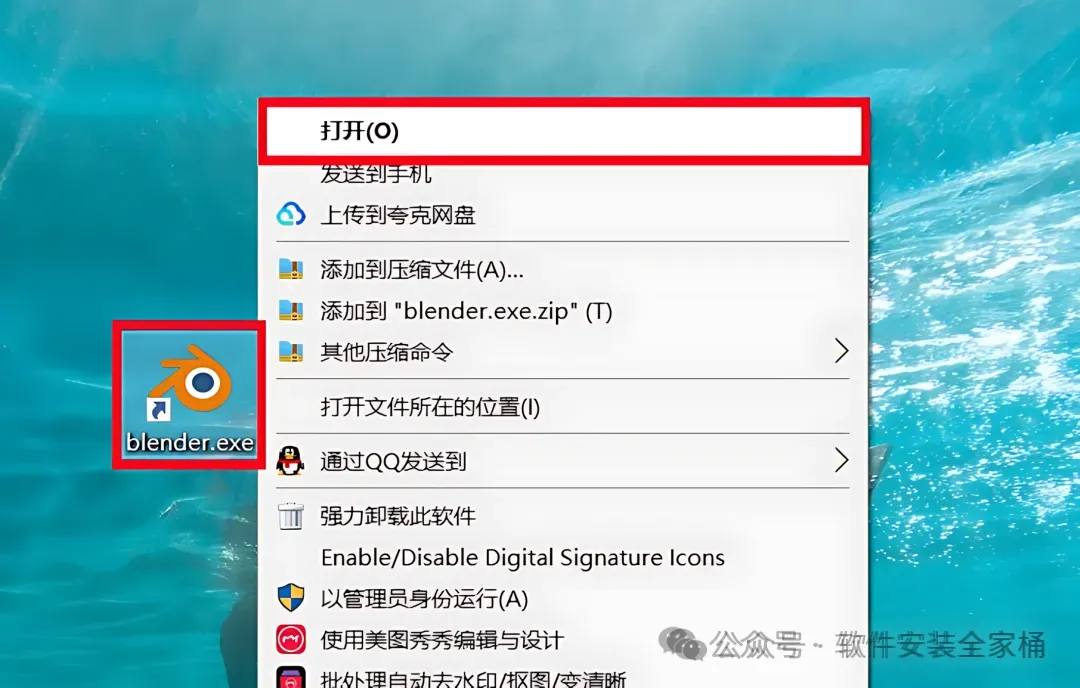The image size is (1080, 688).
Task: Select 使用美图秀秀编辑与设计
Action: coord(563,640)
